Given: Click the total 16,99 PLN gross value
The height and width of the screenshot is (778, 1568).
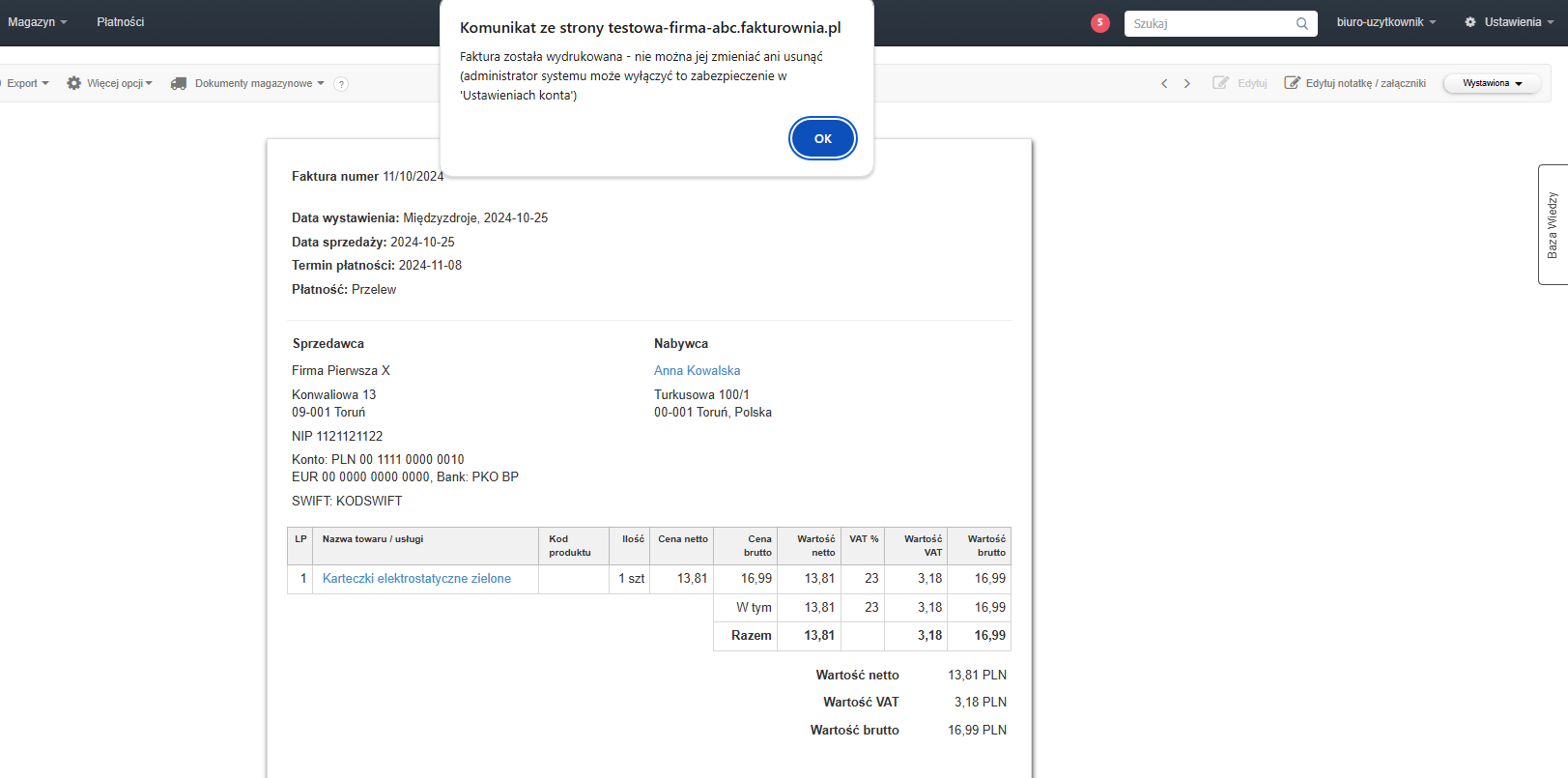Looking at the screenshot, I should (x=977, y=730).
